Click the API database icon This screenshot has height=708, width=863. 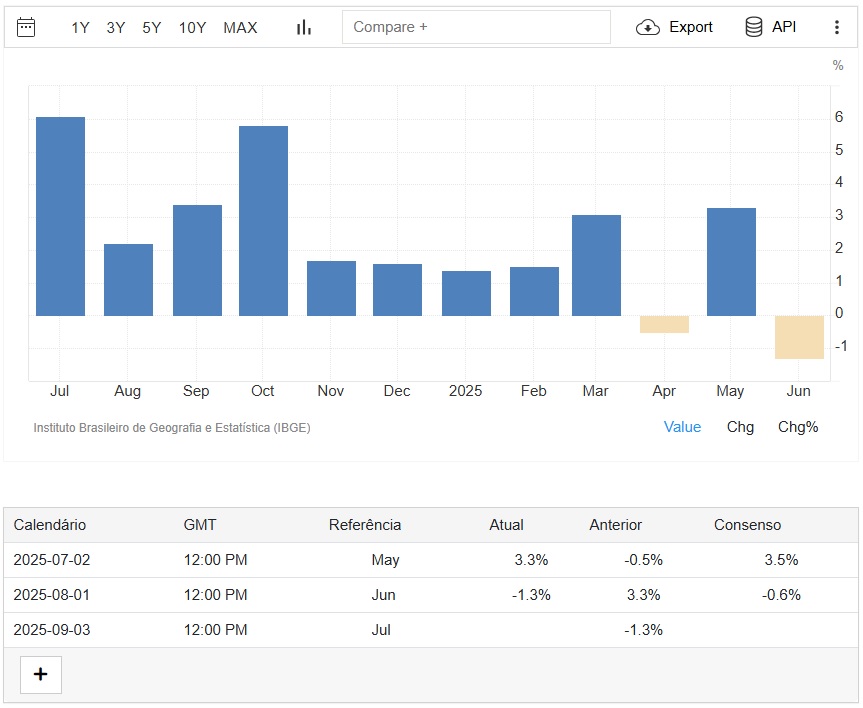pos(754,27)
